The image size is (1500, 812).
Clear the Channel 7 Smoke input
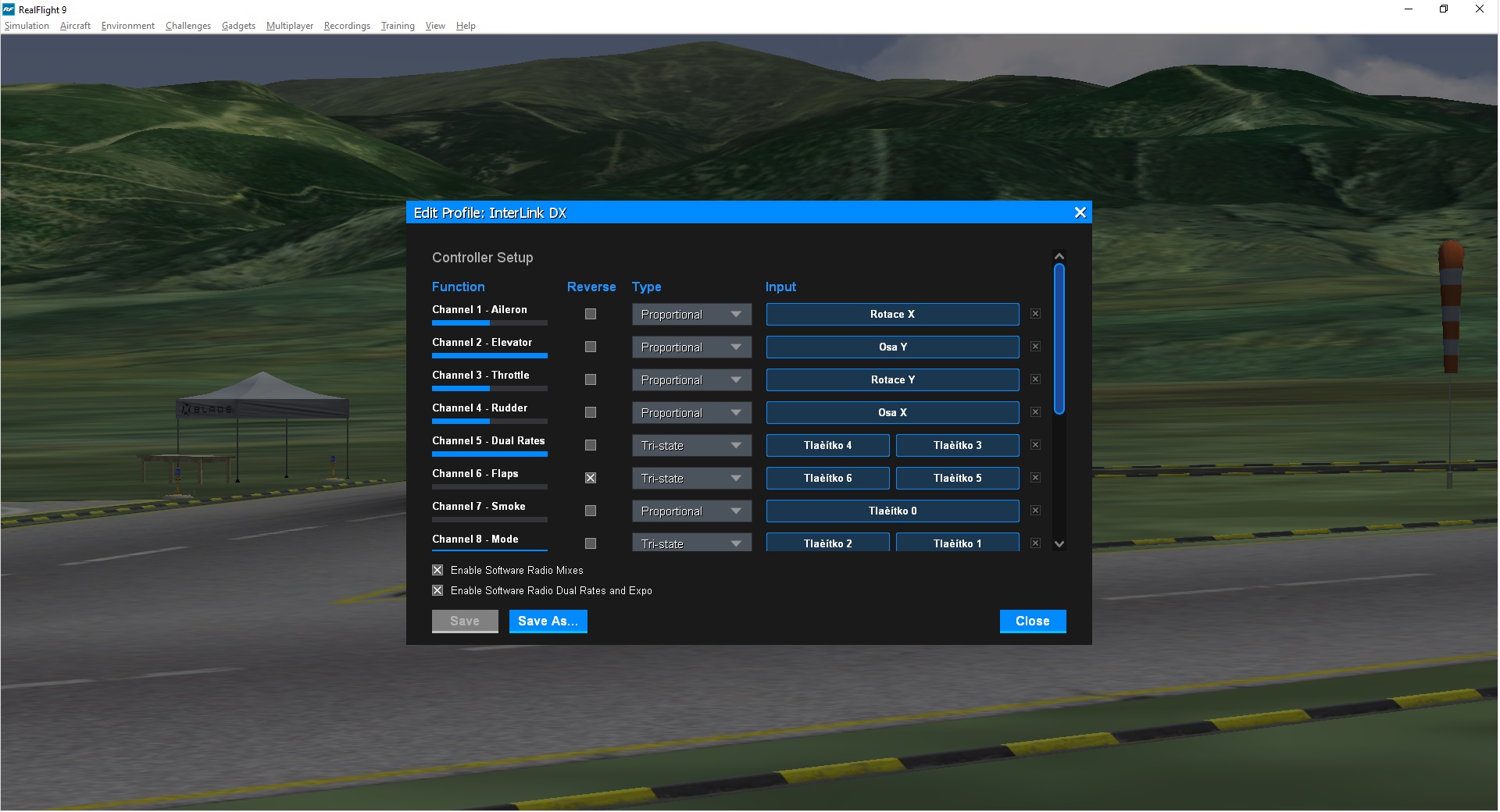pos(1035,511)
